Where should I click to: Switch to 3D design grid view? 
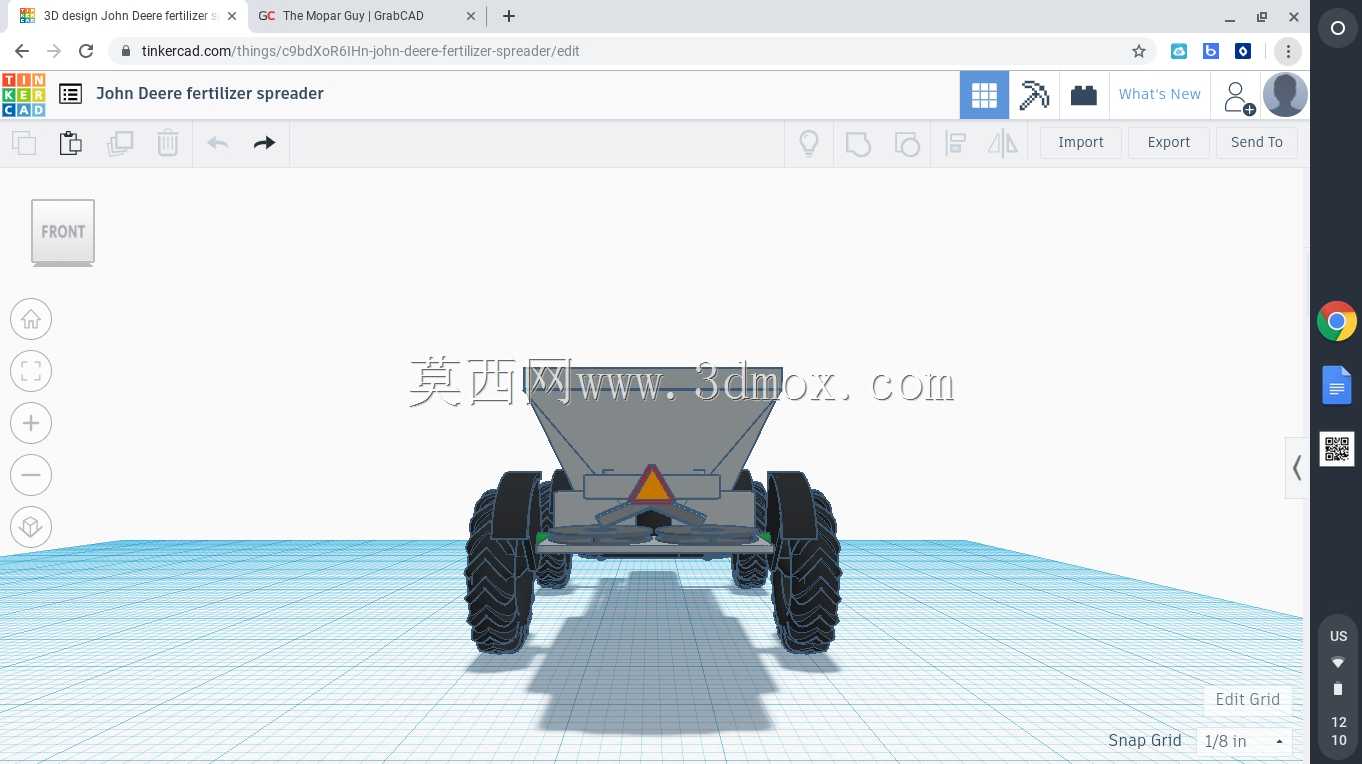(x=984, y=95)
